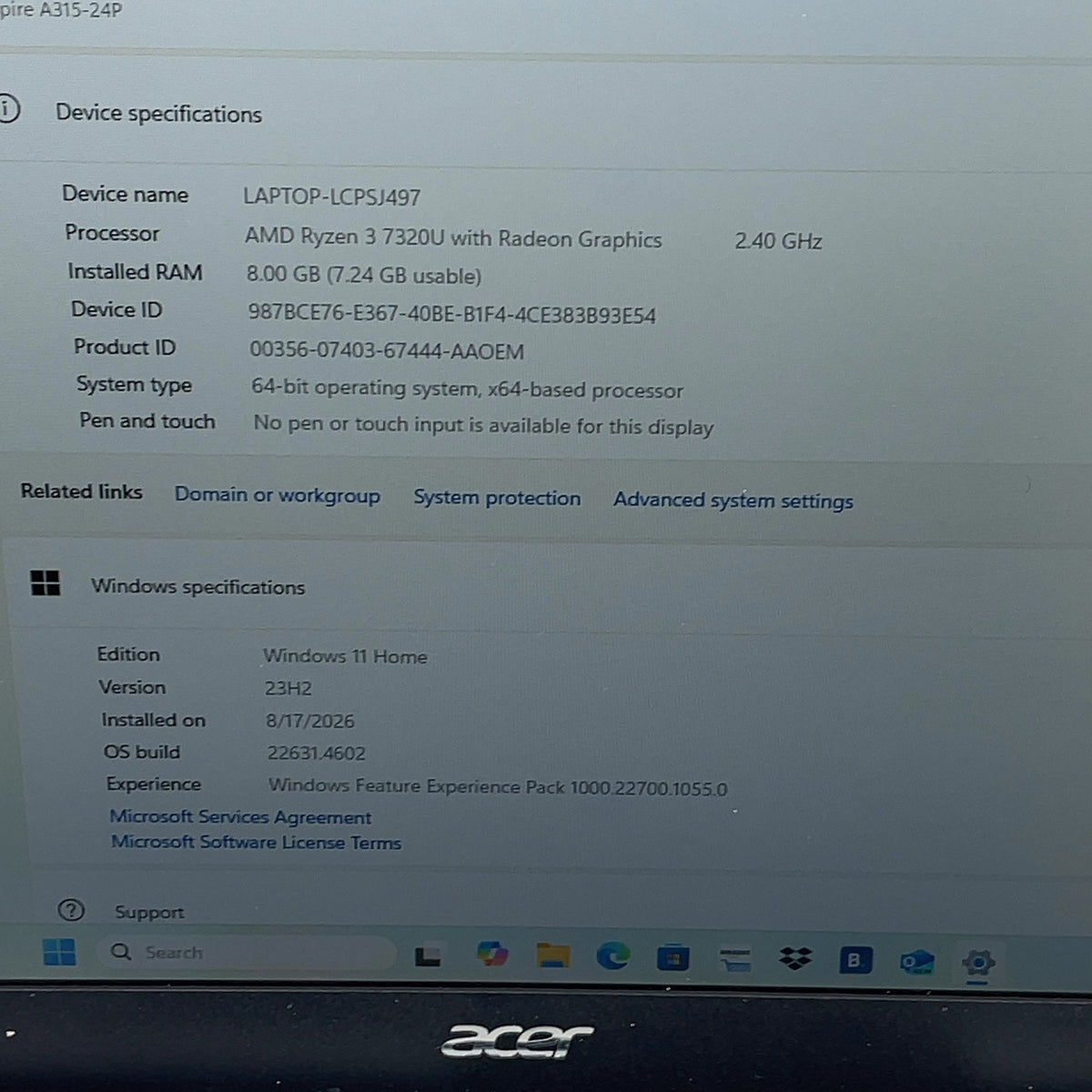Open the taskbar app between Store and Dropbox
Viewport: 1092px width, 1092px height.
click(734, 958)
